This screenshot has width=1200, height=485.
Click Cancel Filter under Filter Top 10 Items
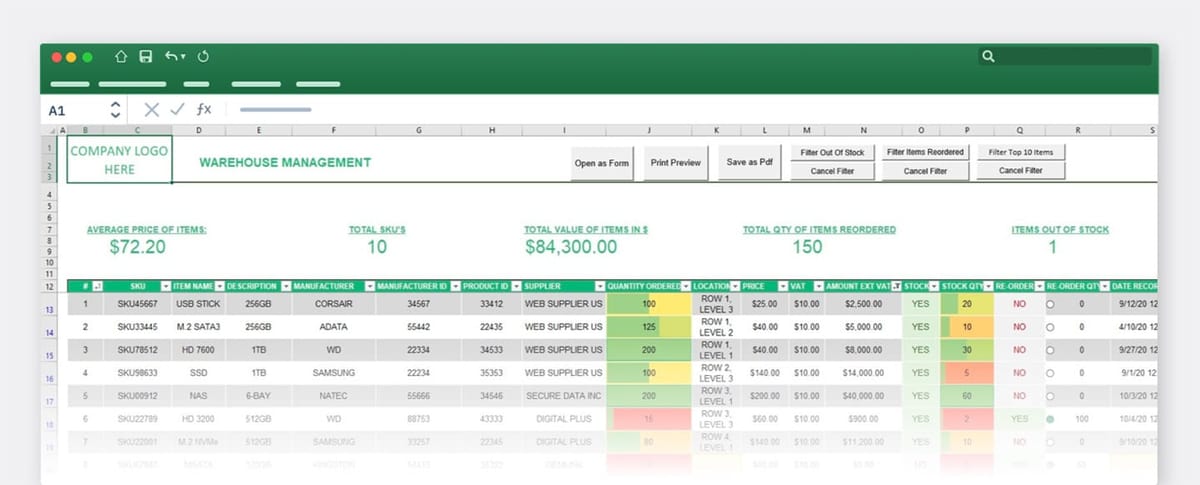pos(1020,171)
